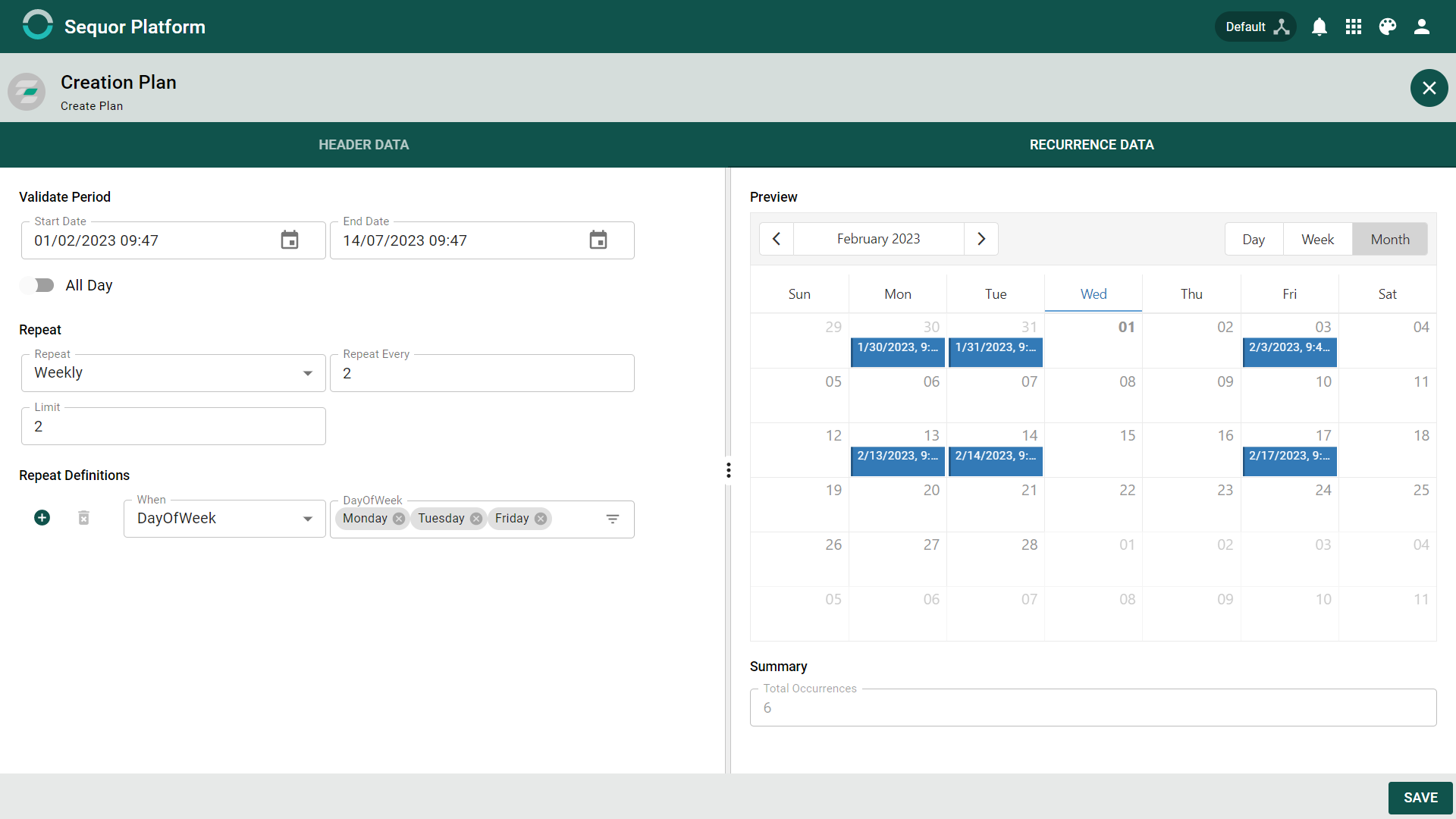Switch to the Recurrence Data tab
1456x819 pixels.
pyautogui.click(x=1091, y=145)
